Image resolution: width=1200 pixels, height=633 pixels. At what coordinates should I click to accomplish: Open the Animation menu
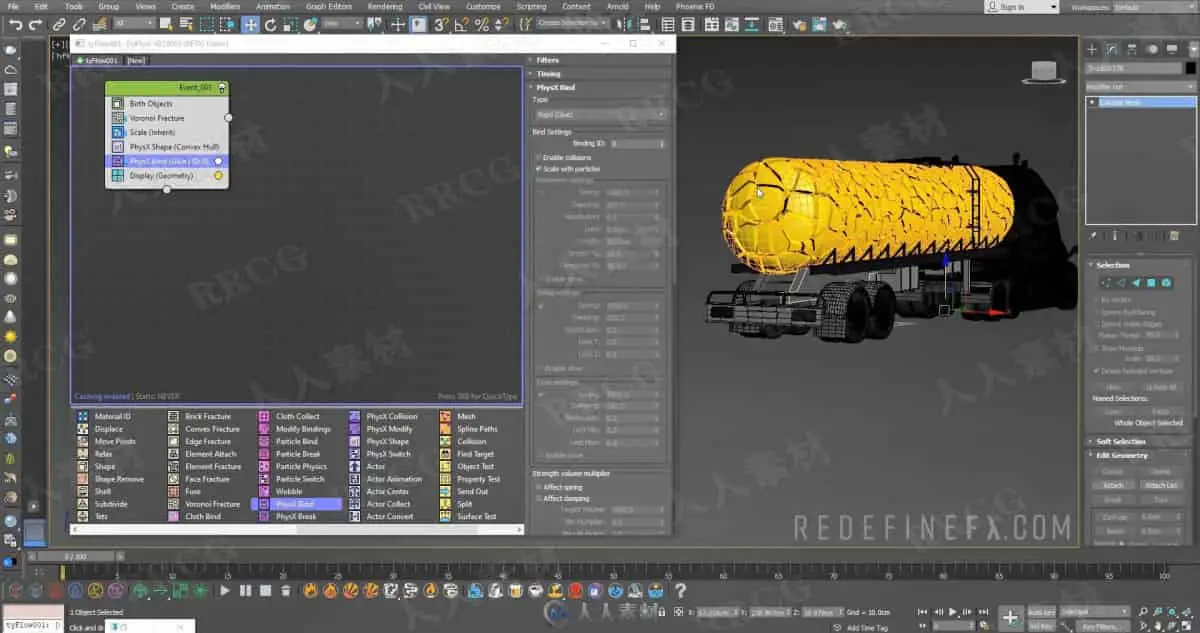click(272, 6)
